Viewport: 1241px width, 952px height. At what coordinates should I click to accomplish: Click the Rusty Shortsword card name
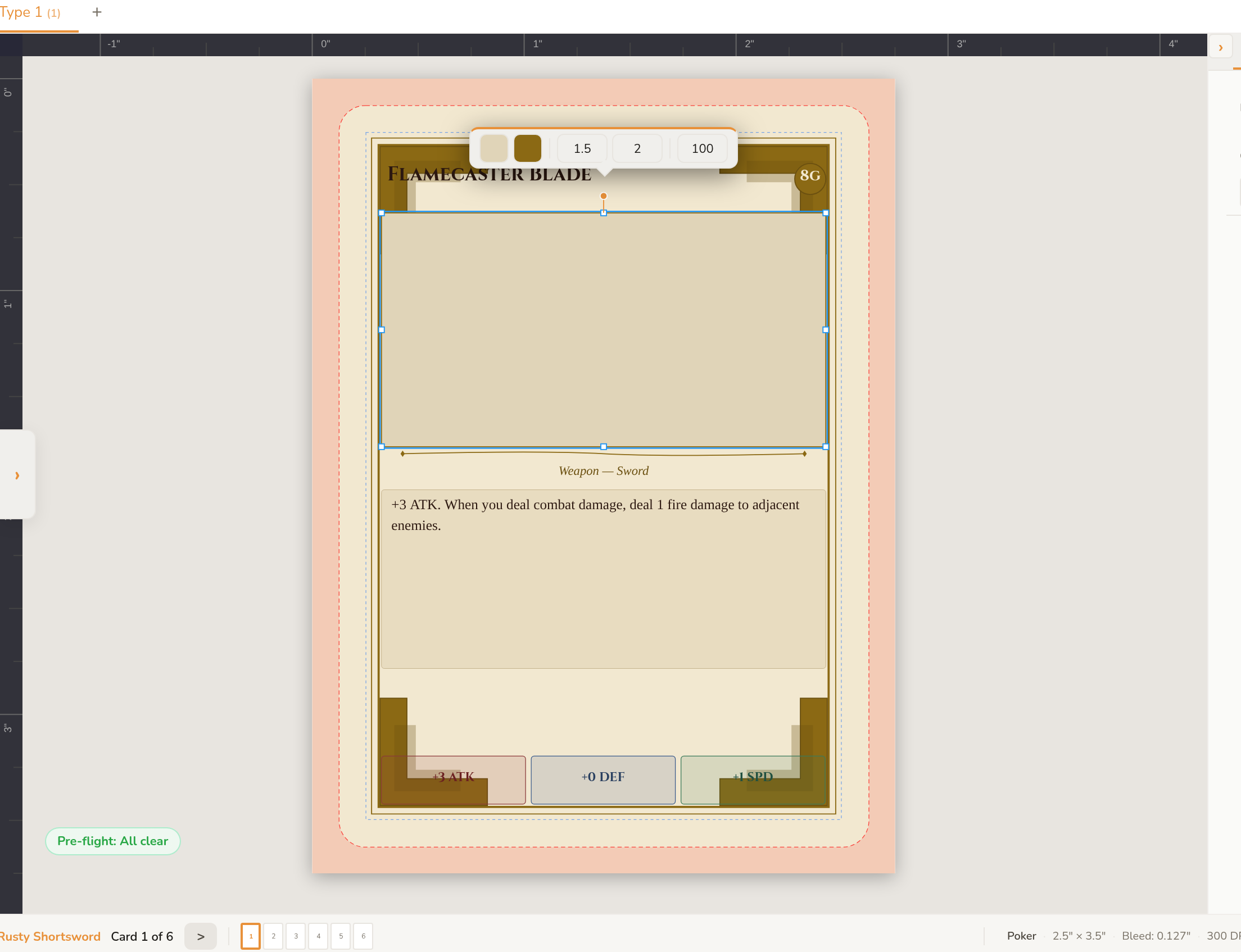click(50, 936)
